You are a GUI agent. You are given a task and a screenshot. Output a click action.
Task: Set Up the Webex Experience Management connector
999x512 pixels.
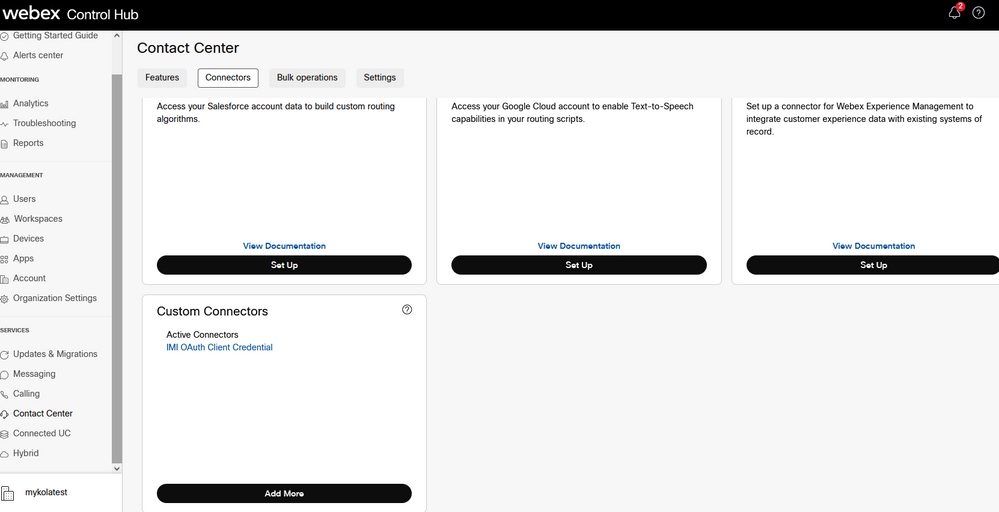pyautogui.click(x=873, y=265)
